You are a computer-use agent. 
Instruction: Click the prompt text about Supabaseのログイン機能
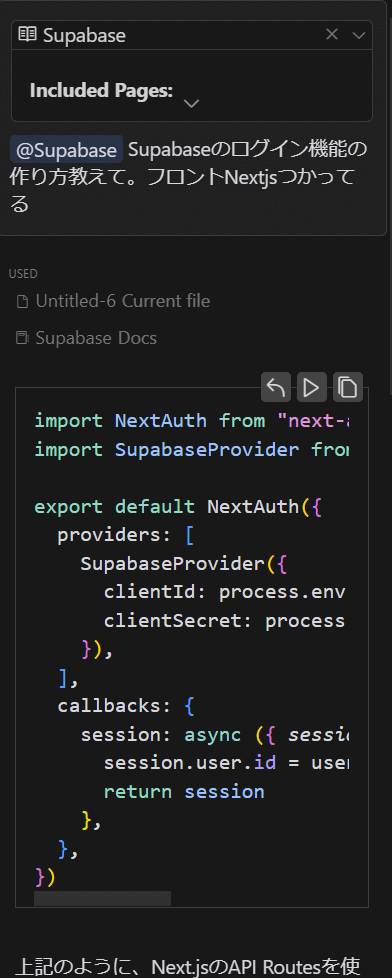[189, 177]
